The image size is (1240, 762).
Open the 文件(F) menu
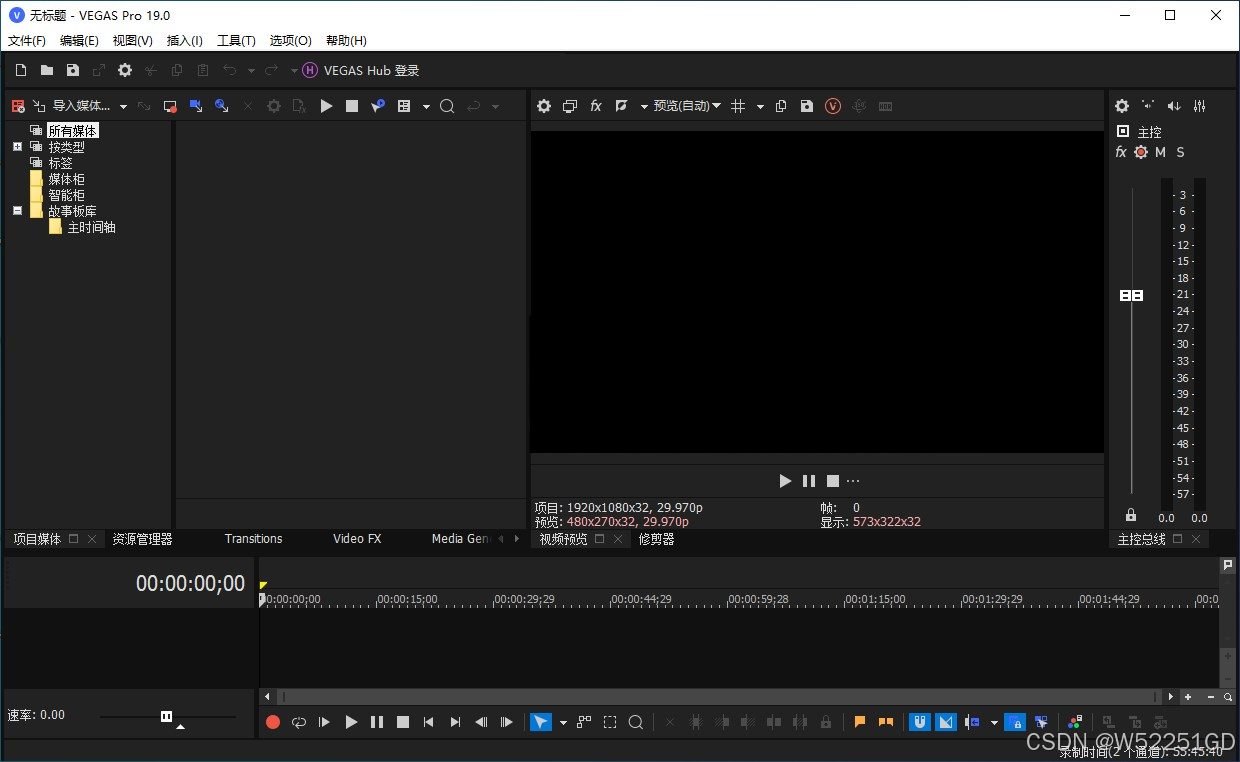[x=27, y=41]
